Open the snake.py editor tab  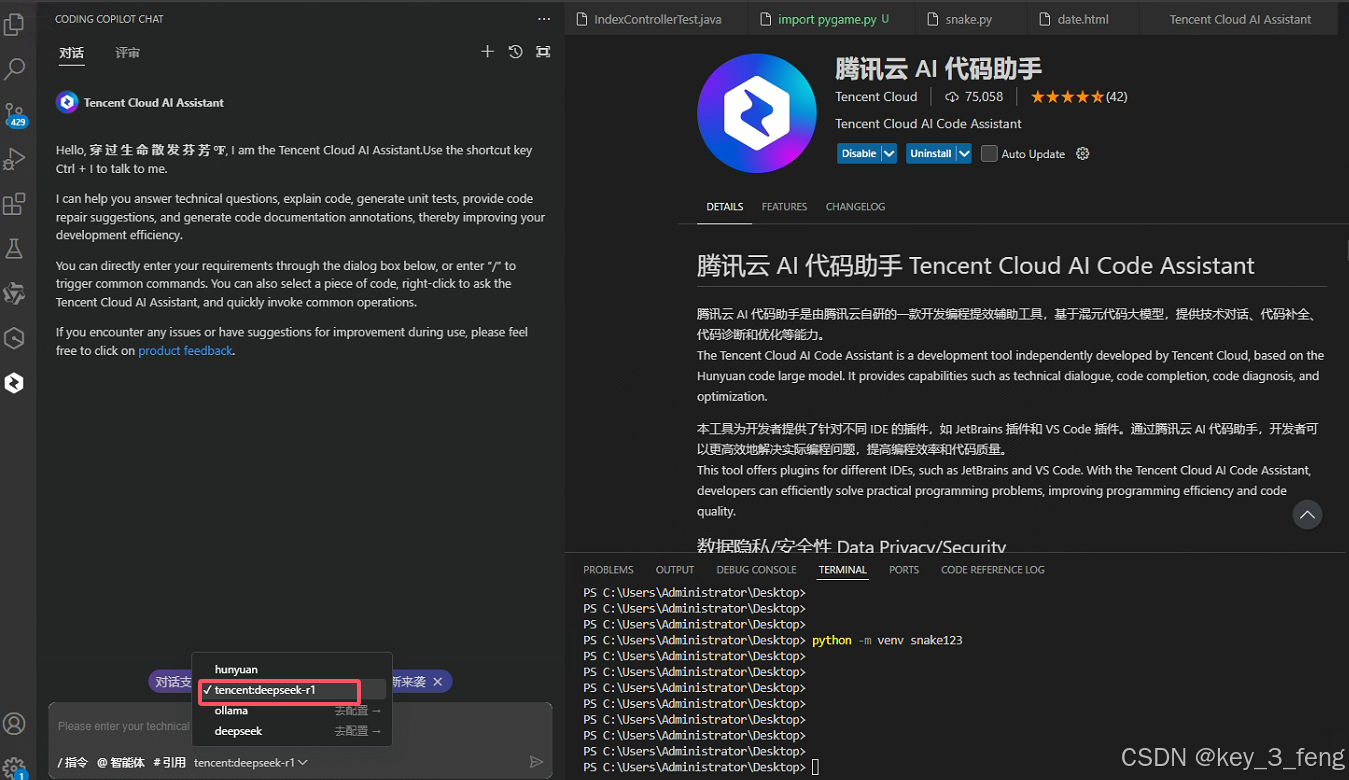click(967, 19)
